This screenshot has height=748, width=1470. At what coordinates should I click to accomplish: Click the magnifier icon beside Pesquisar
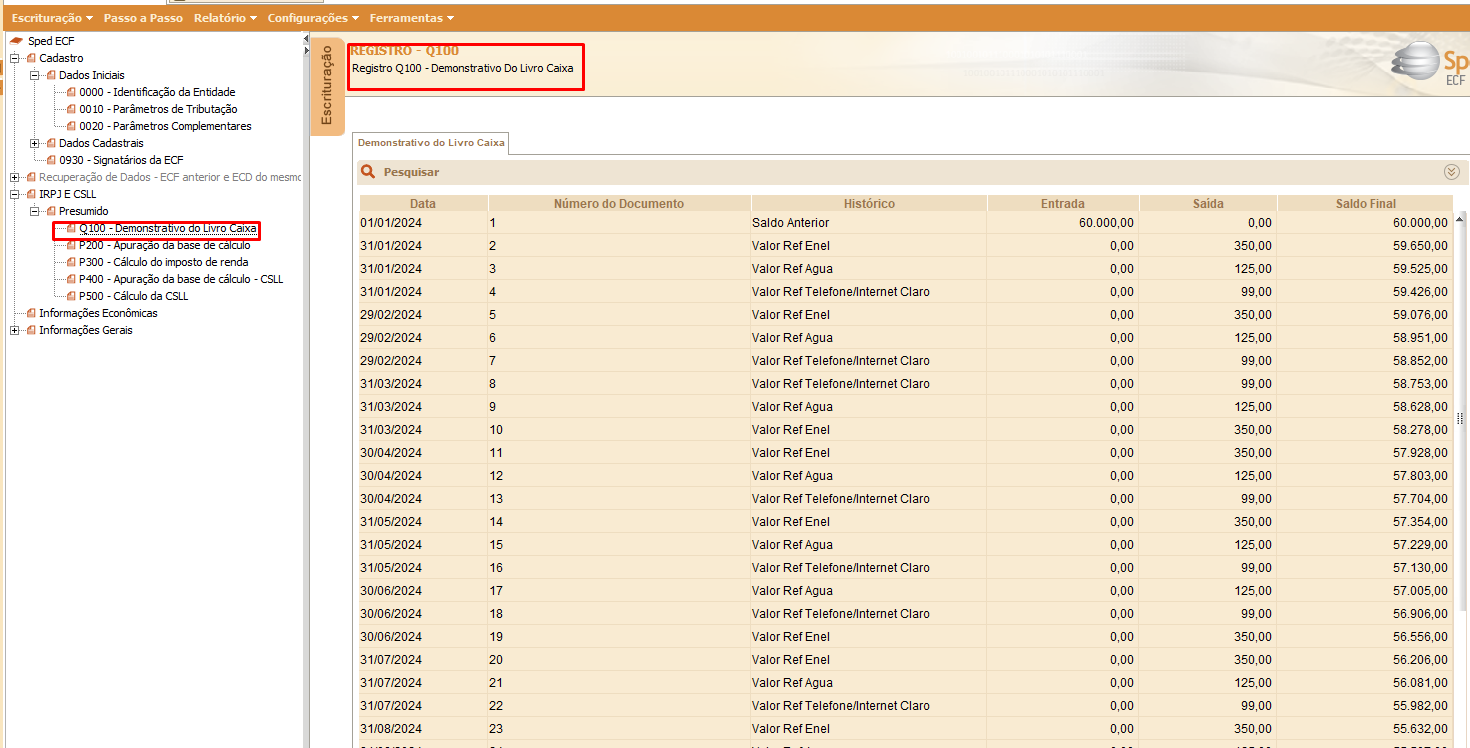pos(368,172)
